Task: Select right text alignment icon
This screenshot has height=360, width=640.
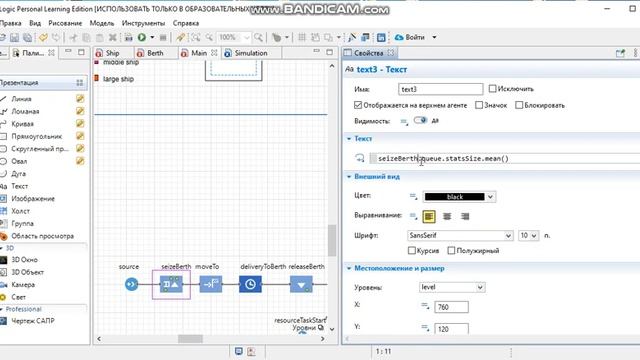Action: point(465,216)
